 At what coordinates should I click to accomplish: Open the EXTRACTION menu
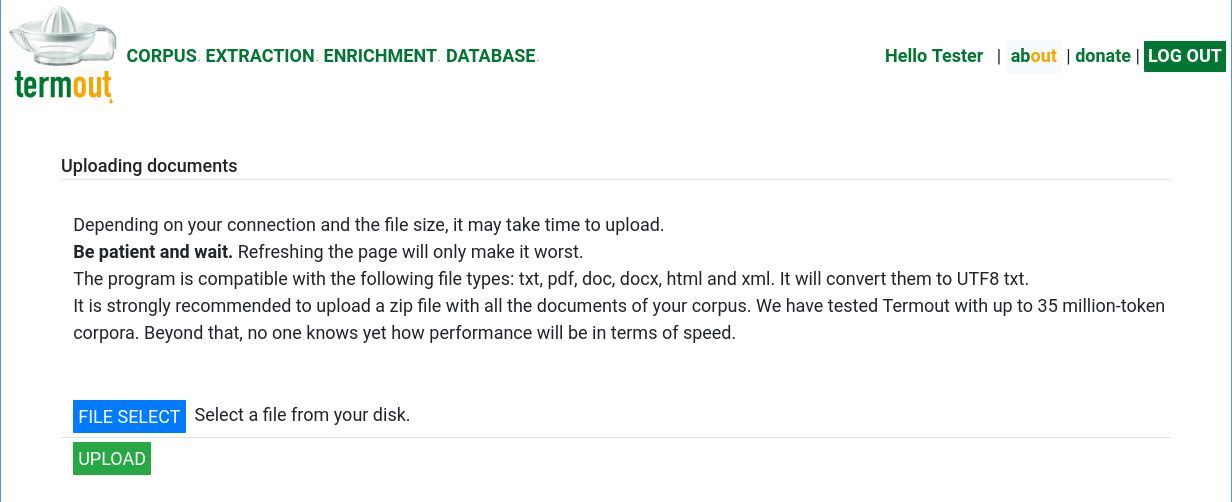click(x=260, y=56)
